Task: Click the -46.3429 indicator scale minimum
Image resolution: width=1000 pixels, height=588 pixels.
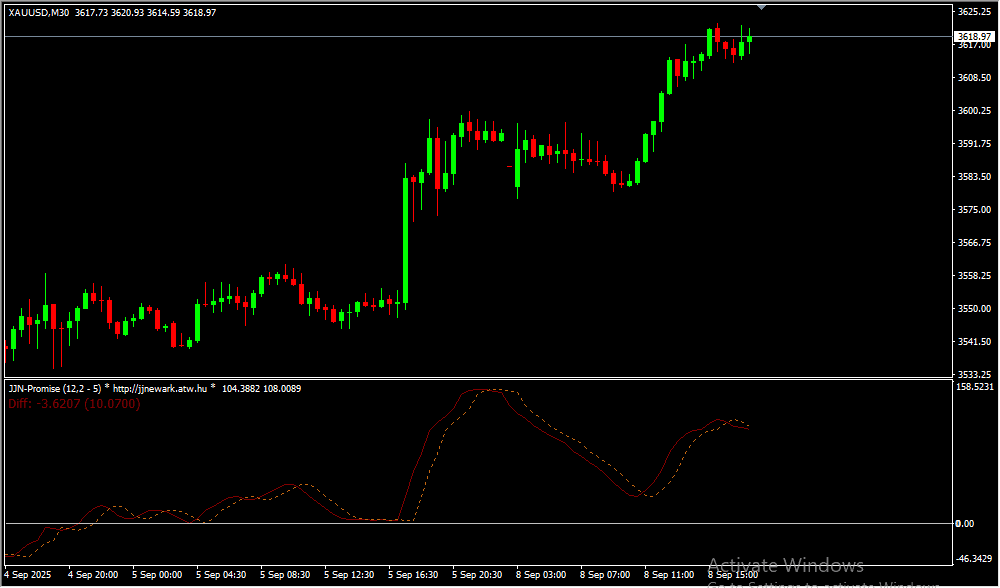Action: 974,559
